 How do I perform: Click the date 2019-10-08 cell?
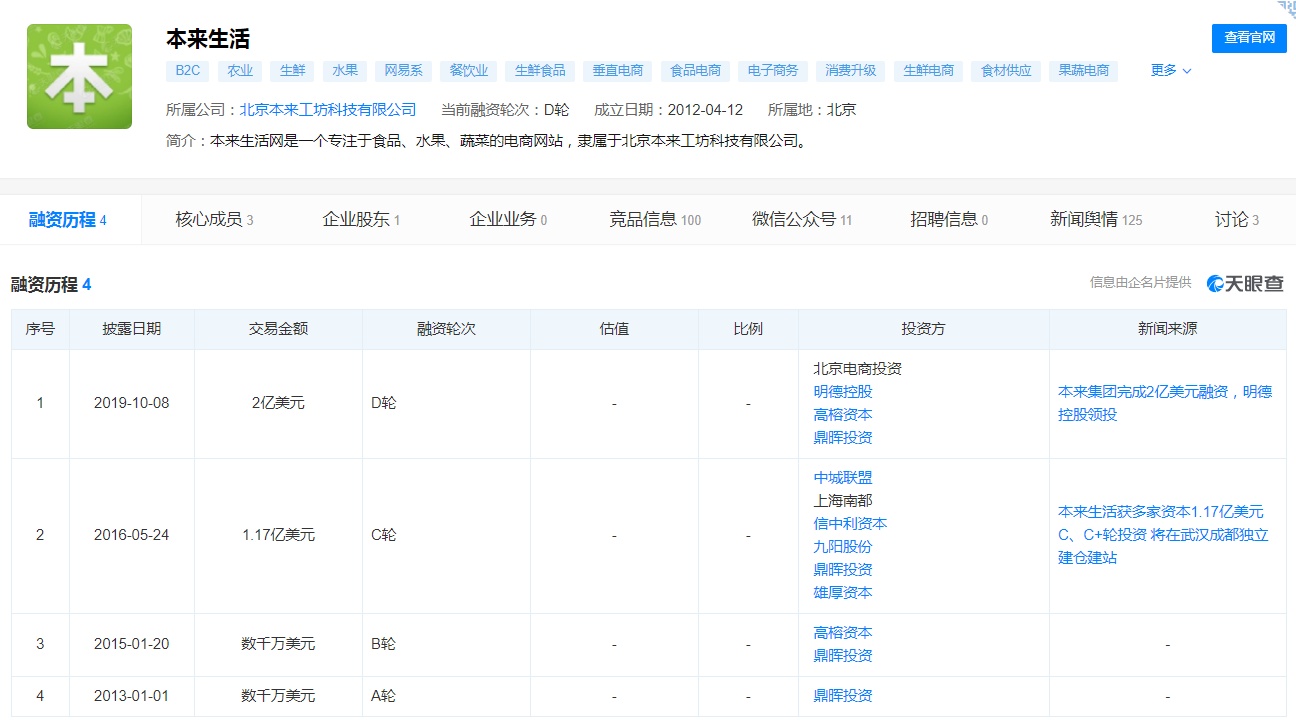(132, 404)
